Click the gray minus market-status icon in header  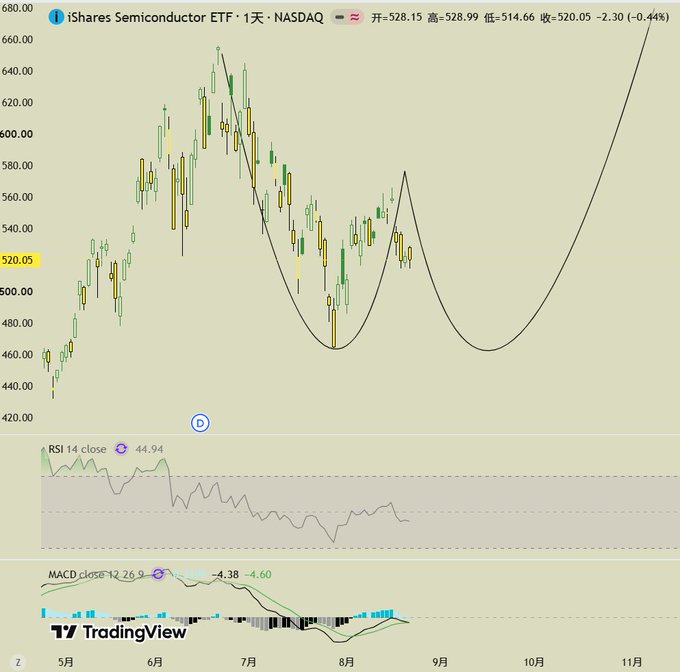click(x=340, y=17)
